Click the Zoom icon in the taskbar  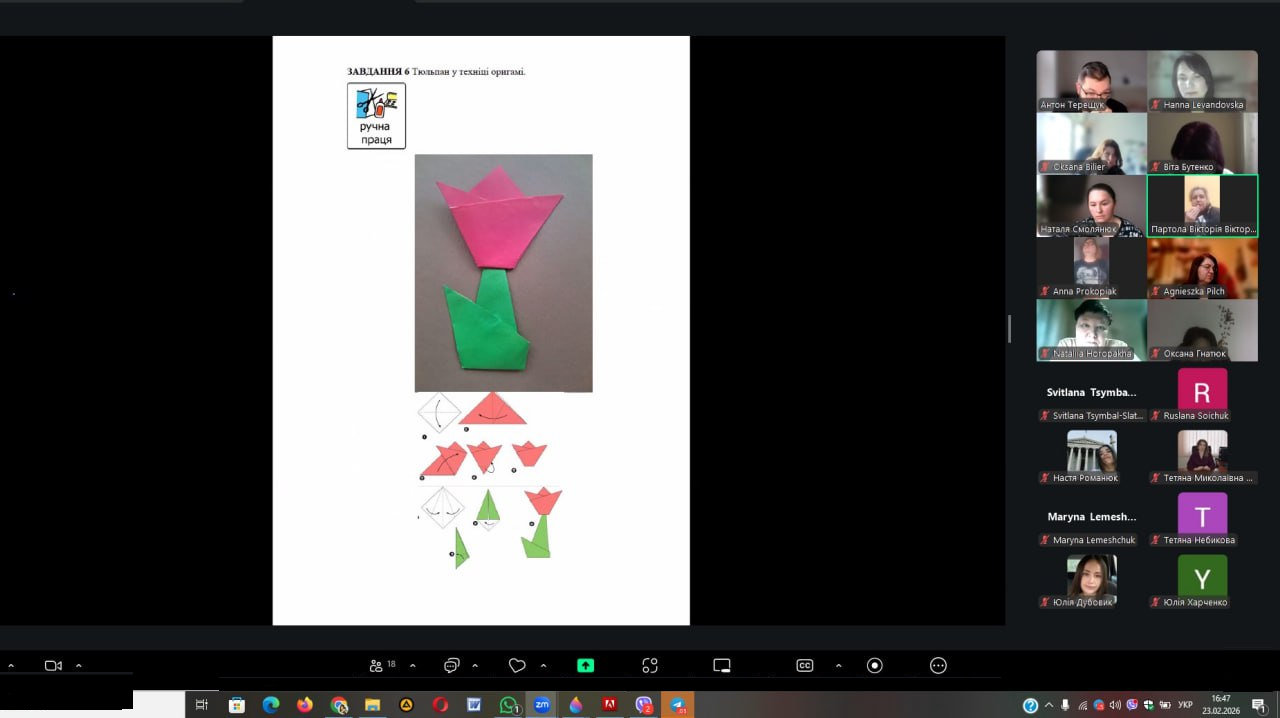click(542, 705)
